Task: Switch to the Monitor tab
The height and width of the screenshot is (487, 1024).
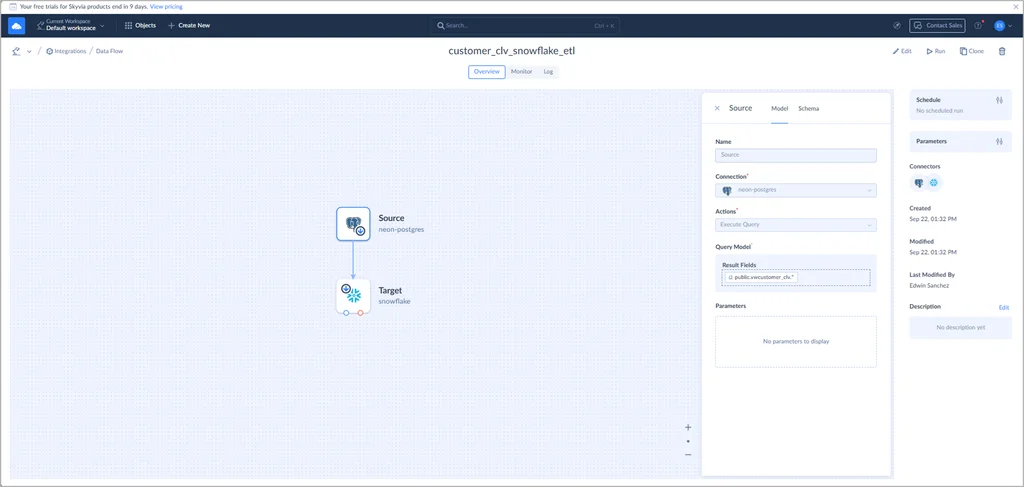Action: click(x=521, y=72)
